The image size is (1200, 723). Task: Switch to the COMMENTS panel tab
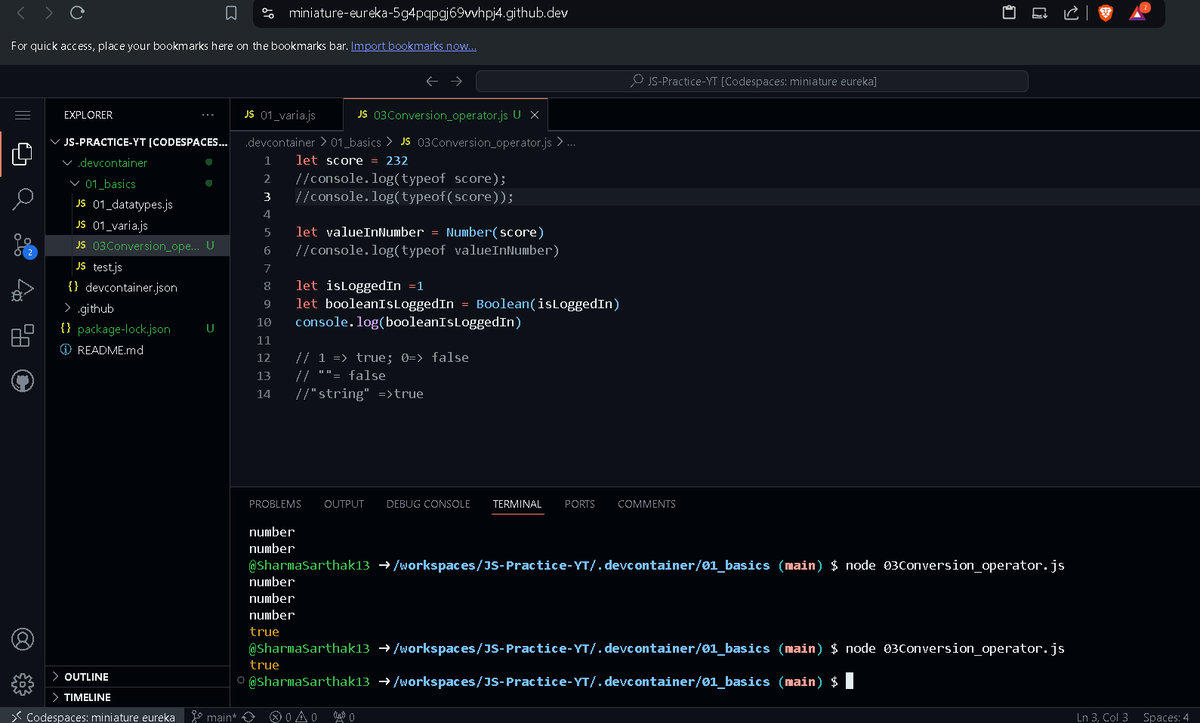646,504
